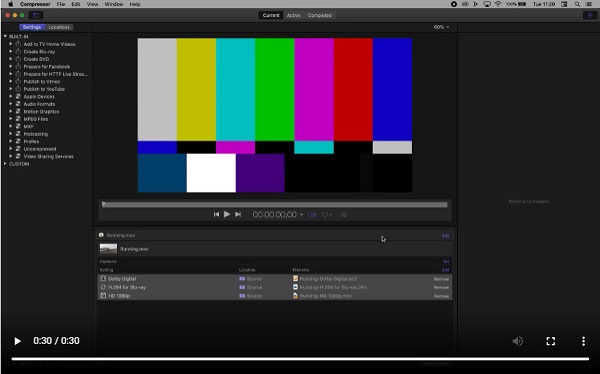600x374 pixels.
Task: Click the Running.mov thumbnail
Action: pyautogui.click(x=108, y=249)
